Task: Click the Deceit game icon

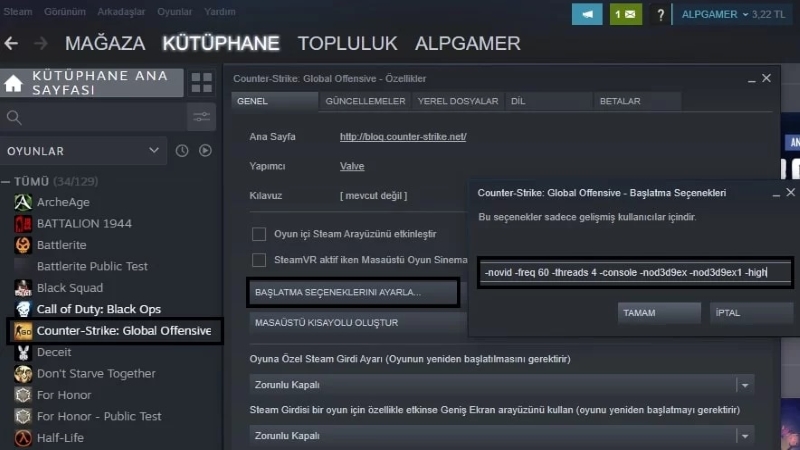Action: click(x=23, y=353)
